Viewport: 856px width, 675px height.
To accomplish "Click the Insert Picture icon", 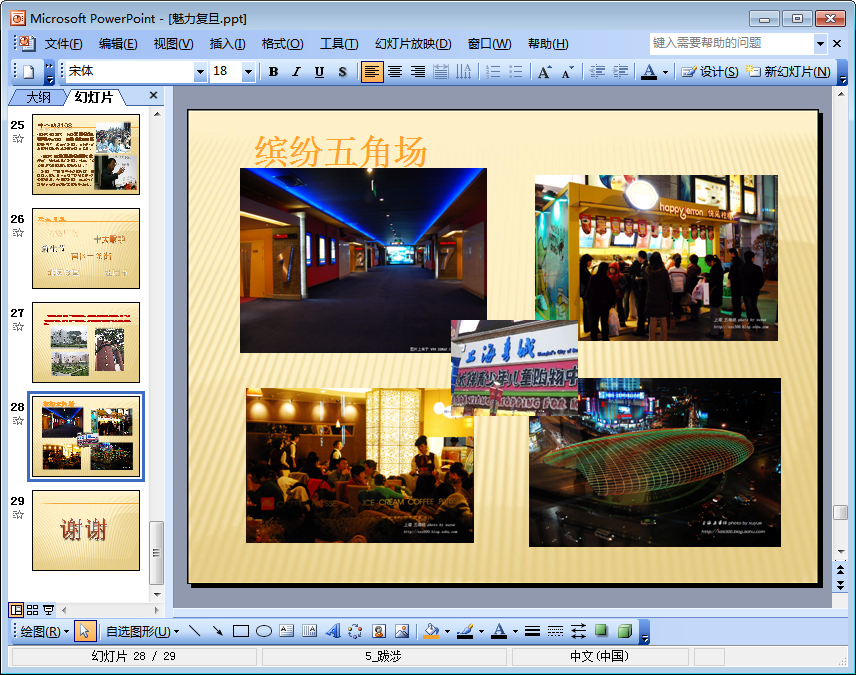I will (402, 631).
